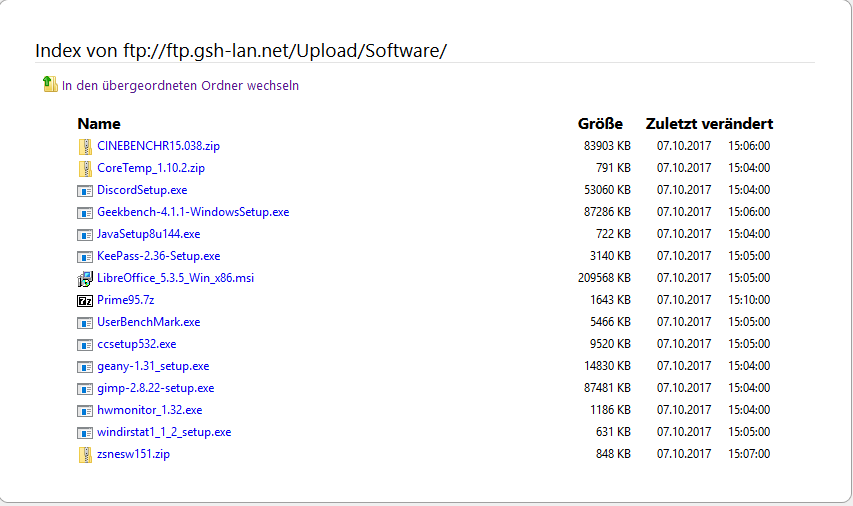Click the exe icon beside DiscordSetup.exe
853x506 pixels.
(85, 190)
